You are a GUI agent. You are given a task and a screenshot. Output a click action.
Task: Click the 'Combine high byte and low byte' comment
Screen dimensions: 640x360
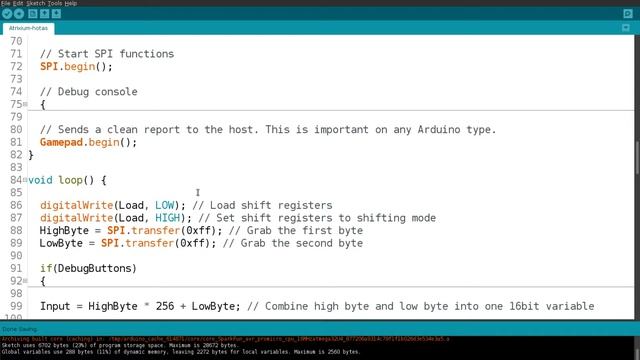pyautogui.click(x=420, y=307)
